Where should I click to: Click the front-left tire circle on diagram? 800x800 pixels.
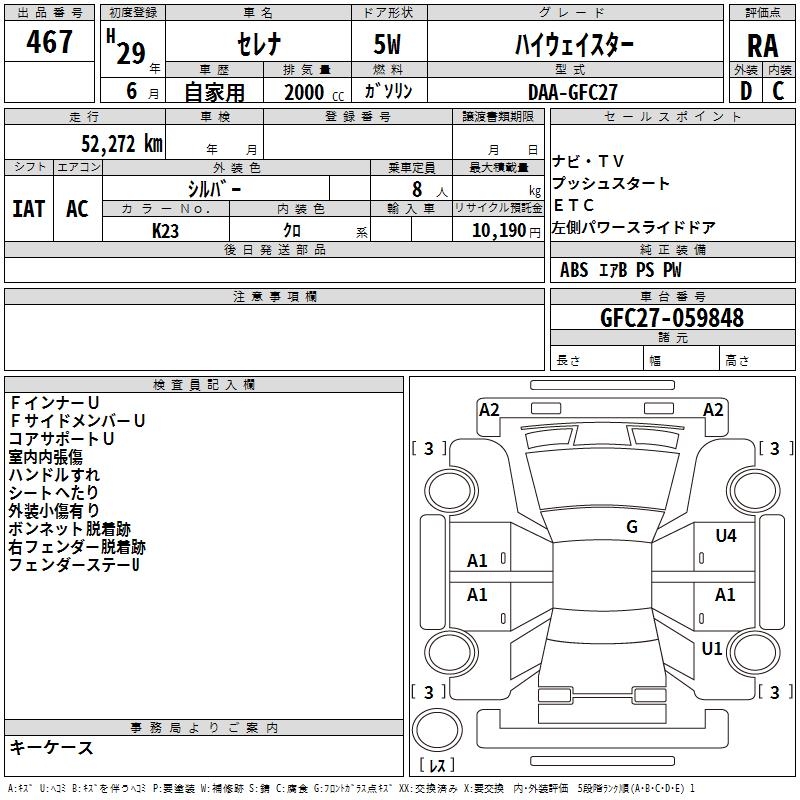451,491
